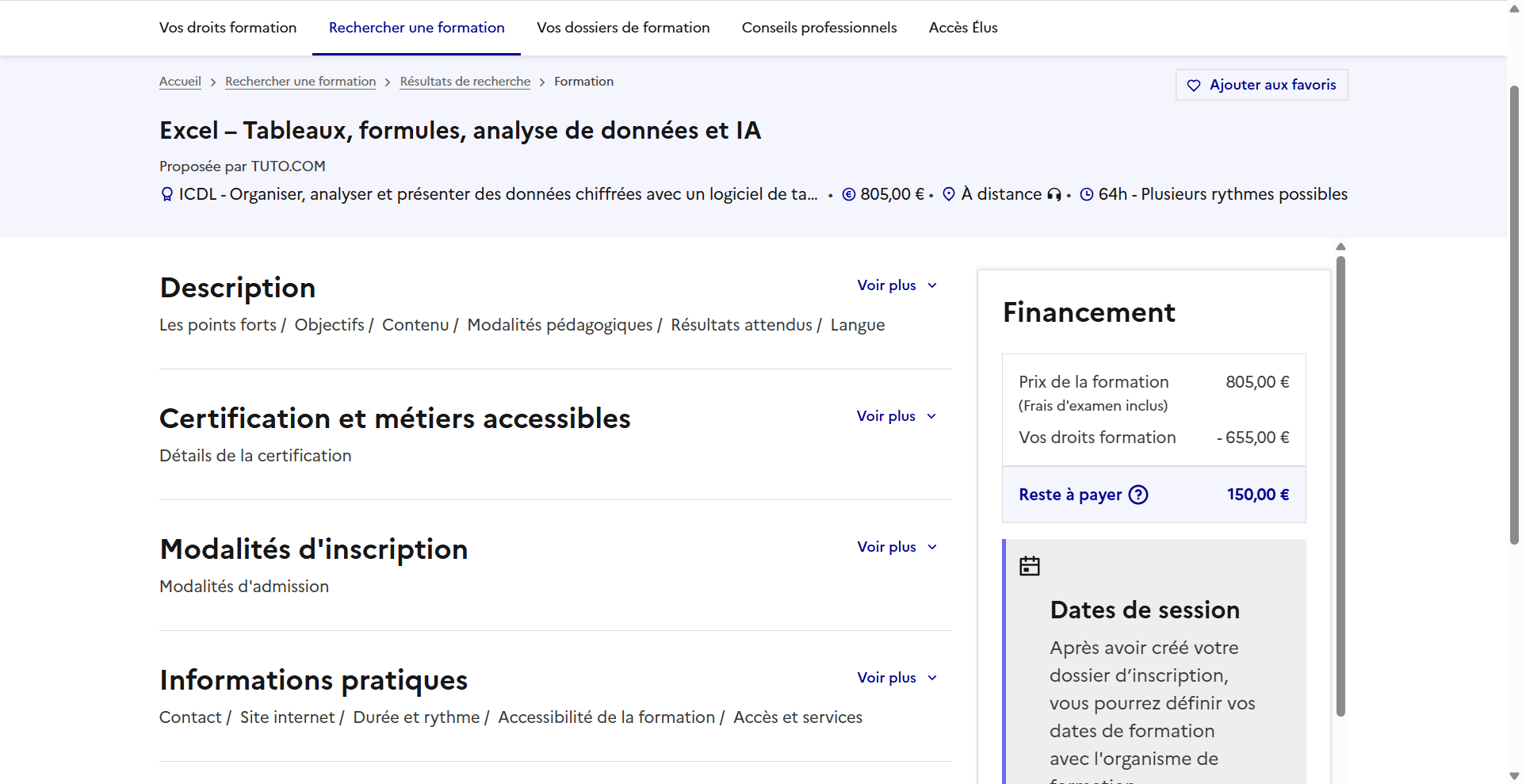The width and height of the screenshot is (1522, 784).
Task: Open the Vos droits formation menu
Action: tap(228, 28)
